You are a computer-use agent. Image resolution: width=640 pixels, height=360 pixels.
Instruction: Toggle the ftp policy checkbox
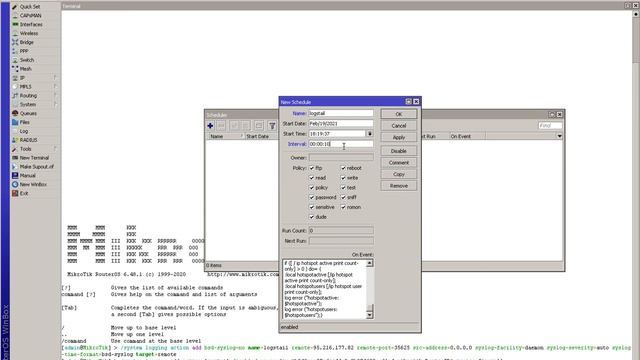(312, 168)
